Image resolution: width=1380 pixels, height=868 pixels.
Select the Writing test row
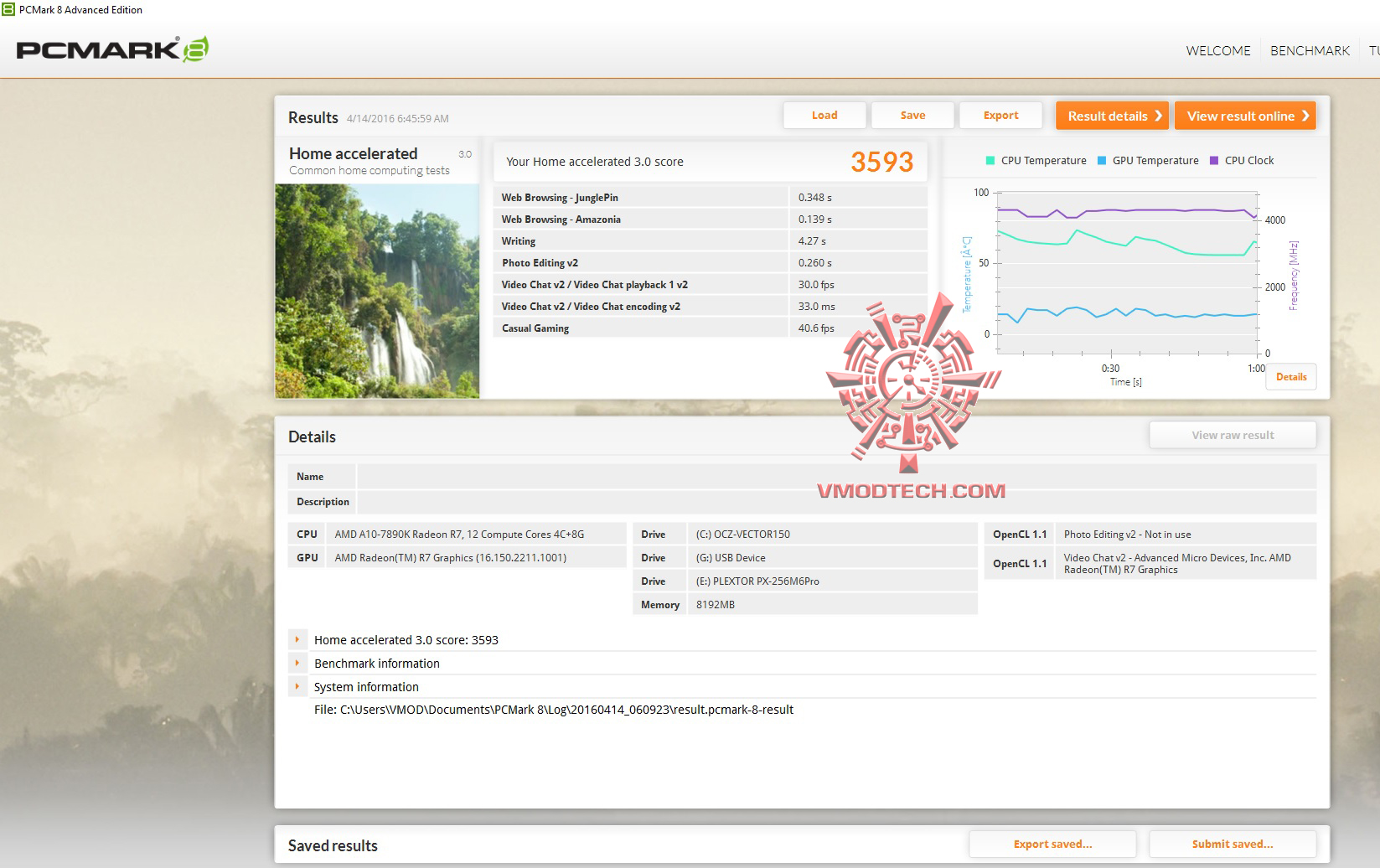click(711, 240)
